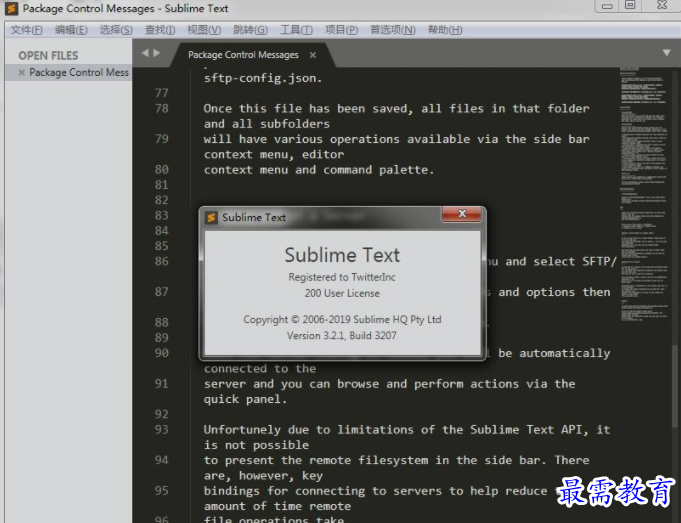Close the Sublime Text about dialog
This screenshot has height=523, width=681.
(462, 214)
